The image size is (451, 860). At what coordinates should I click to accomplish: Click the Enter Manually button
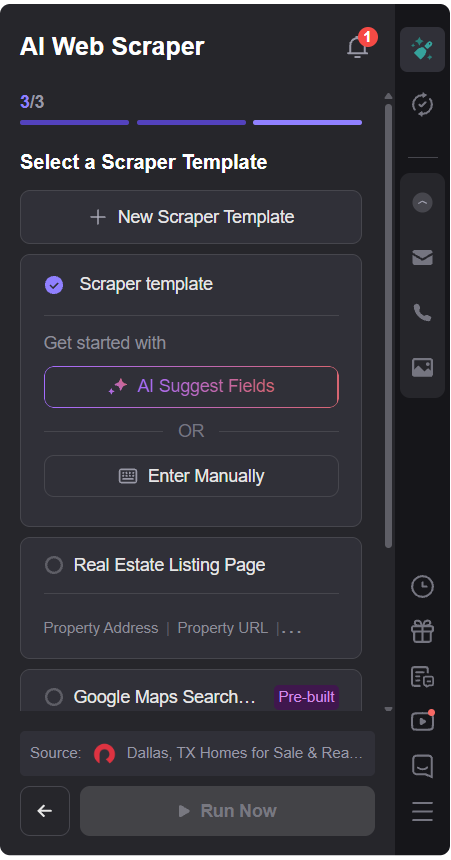(x=191, y=476)
